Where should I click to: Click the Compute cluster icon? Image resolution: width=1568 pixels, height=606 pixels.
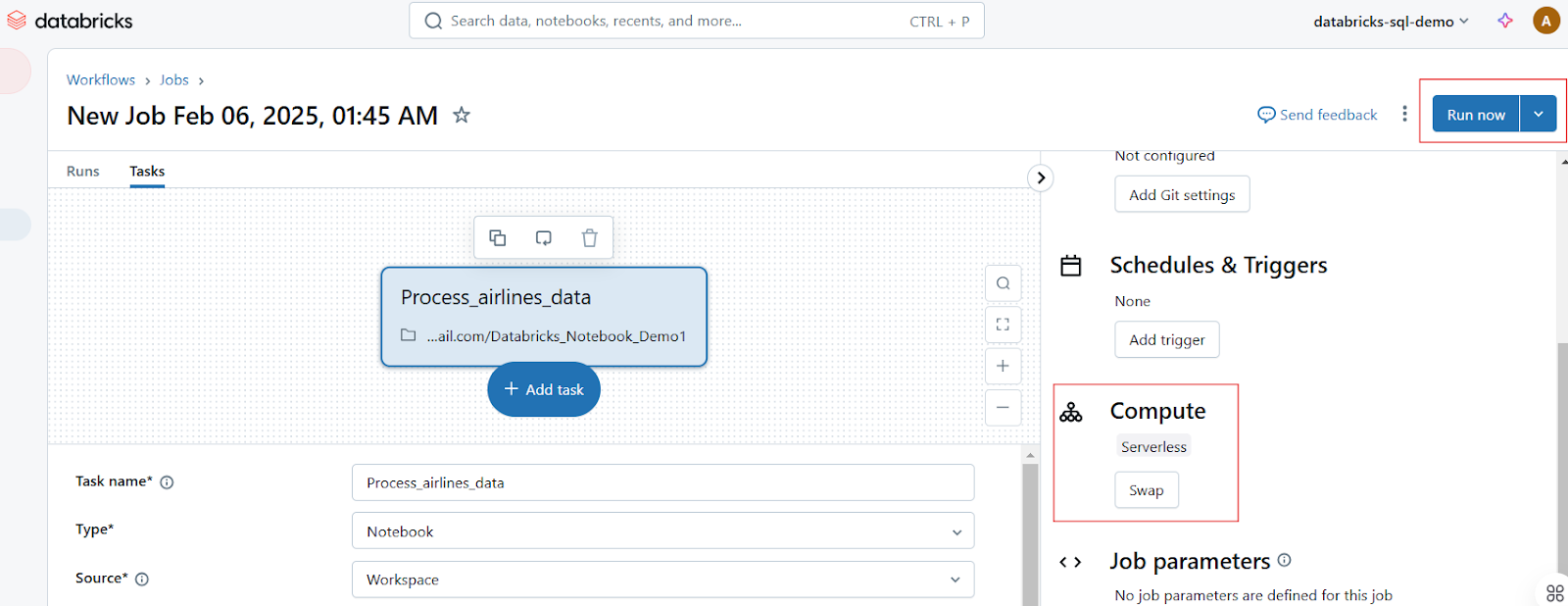pyautogui.click(x=1071, y=413)
